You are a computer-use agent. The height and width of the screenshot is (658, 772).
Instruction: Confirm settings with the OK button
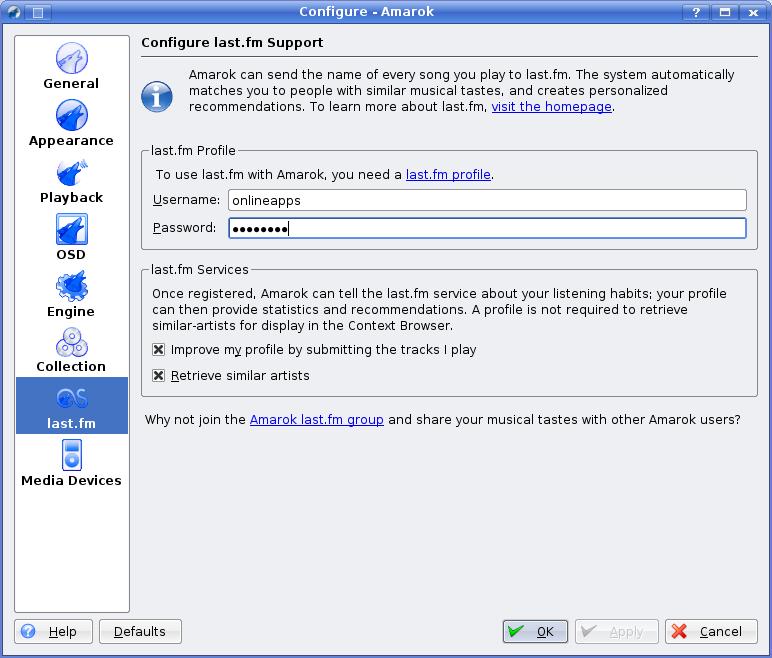click(x=535, y=631)
